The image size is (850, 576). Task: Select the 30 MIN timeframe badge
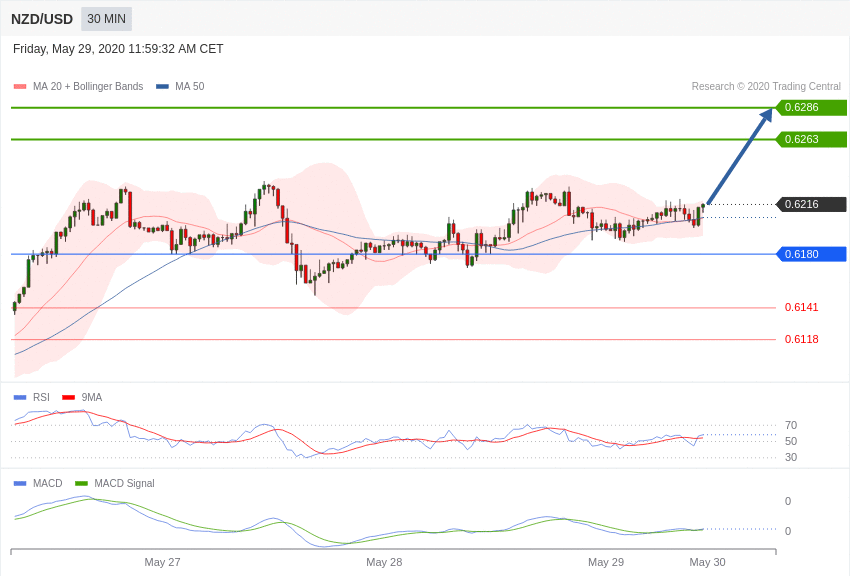tap(106, 19)
